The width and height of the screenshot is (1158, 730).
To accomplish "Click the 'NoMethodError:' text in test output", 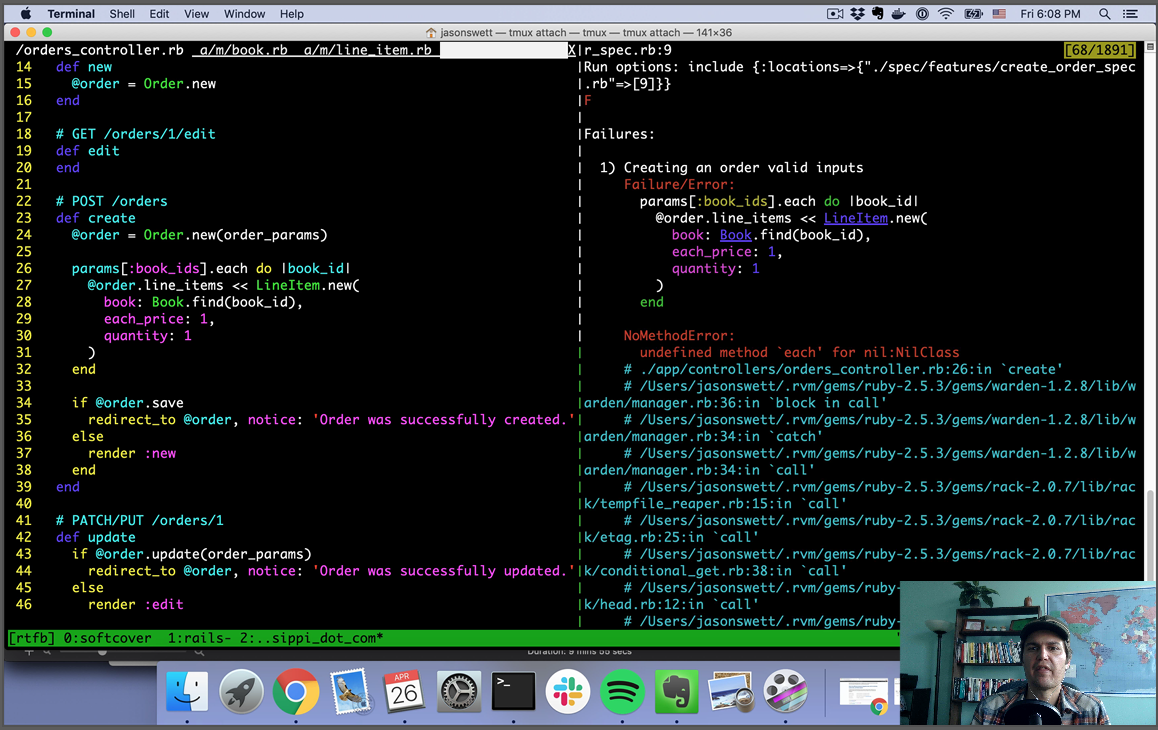I will pos(679,335).
